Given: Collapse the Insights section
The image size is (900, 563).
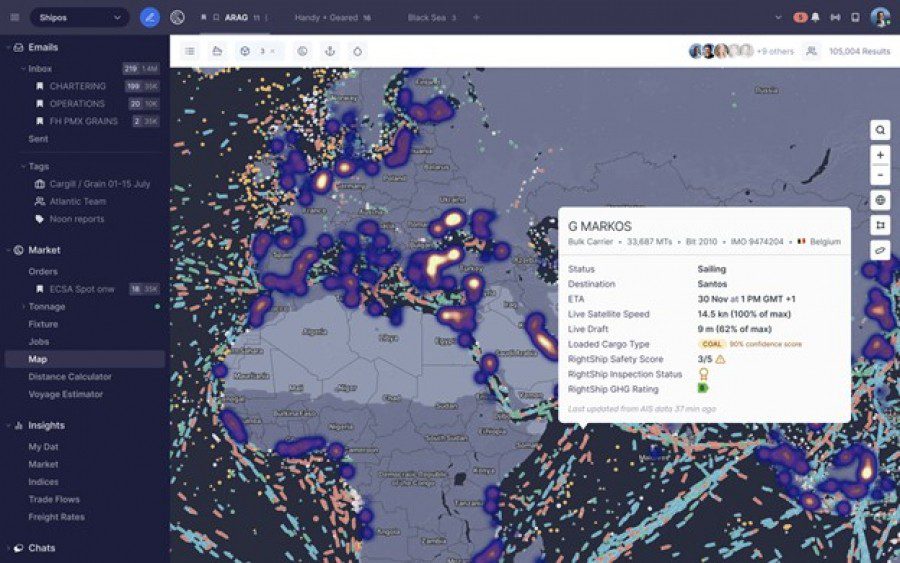Looking at the screenshot, I should (x=8, y=425).
